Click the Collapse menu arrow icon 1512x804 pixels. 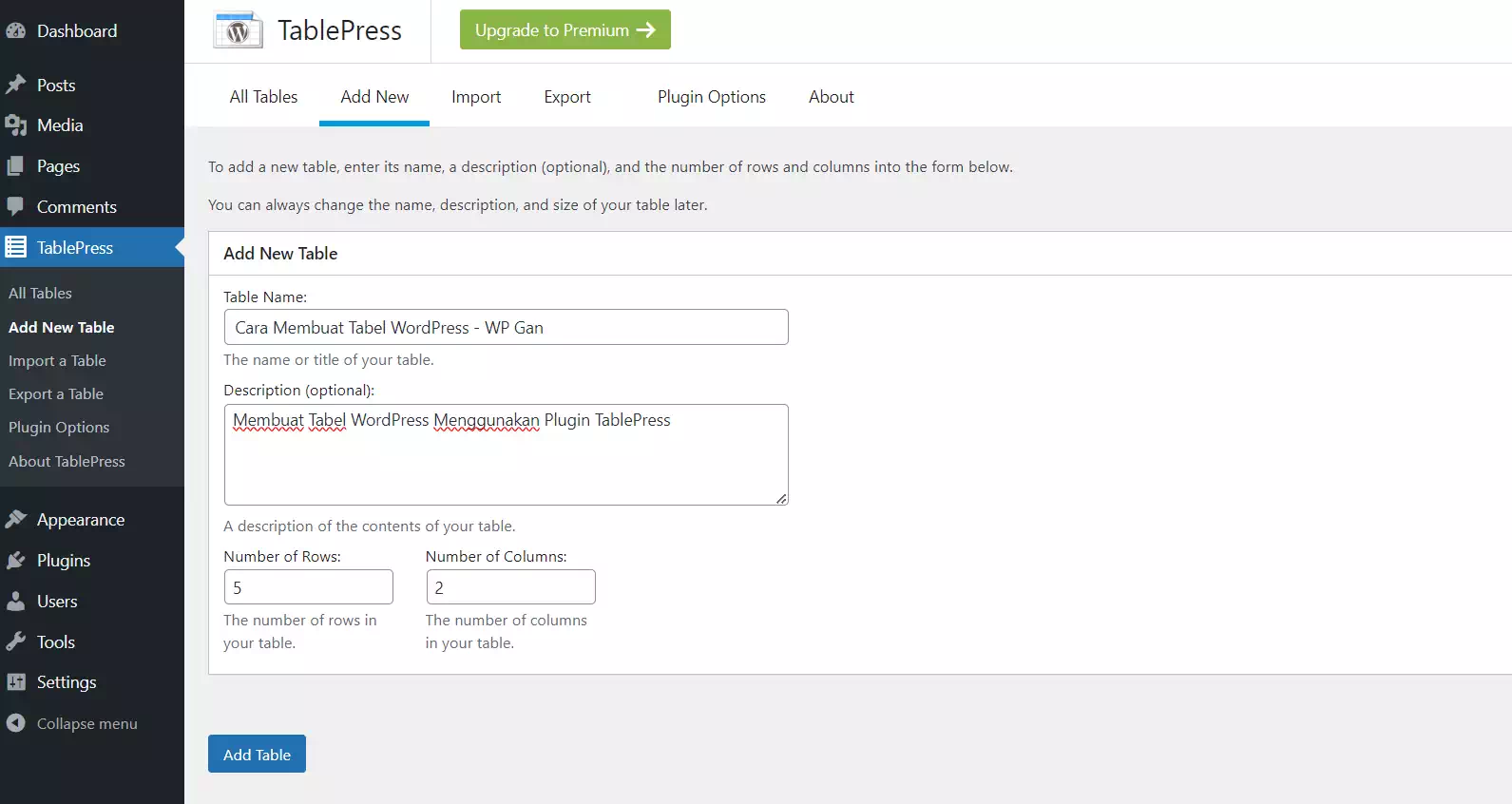[x=15, y=723]
